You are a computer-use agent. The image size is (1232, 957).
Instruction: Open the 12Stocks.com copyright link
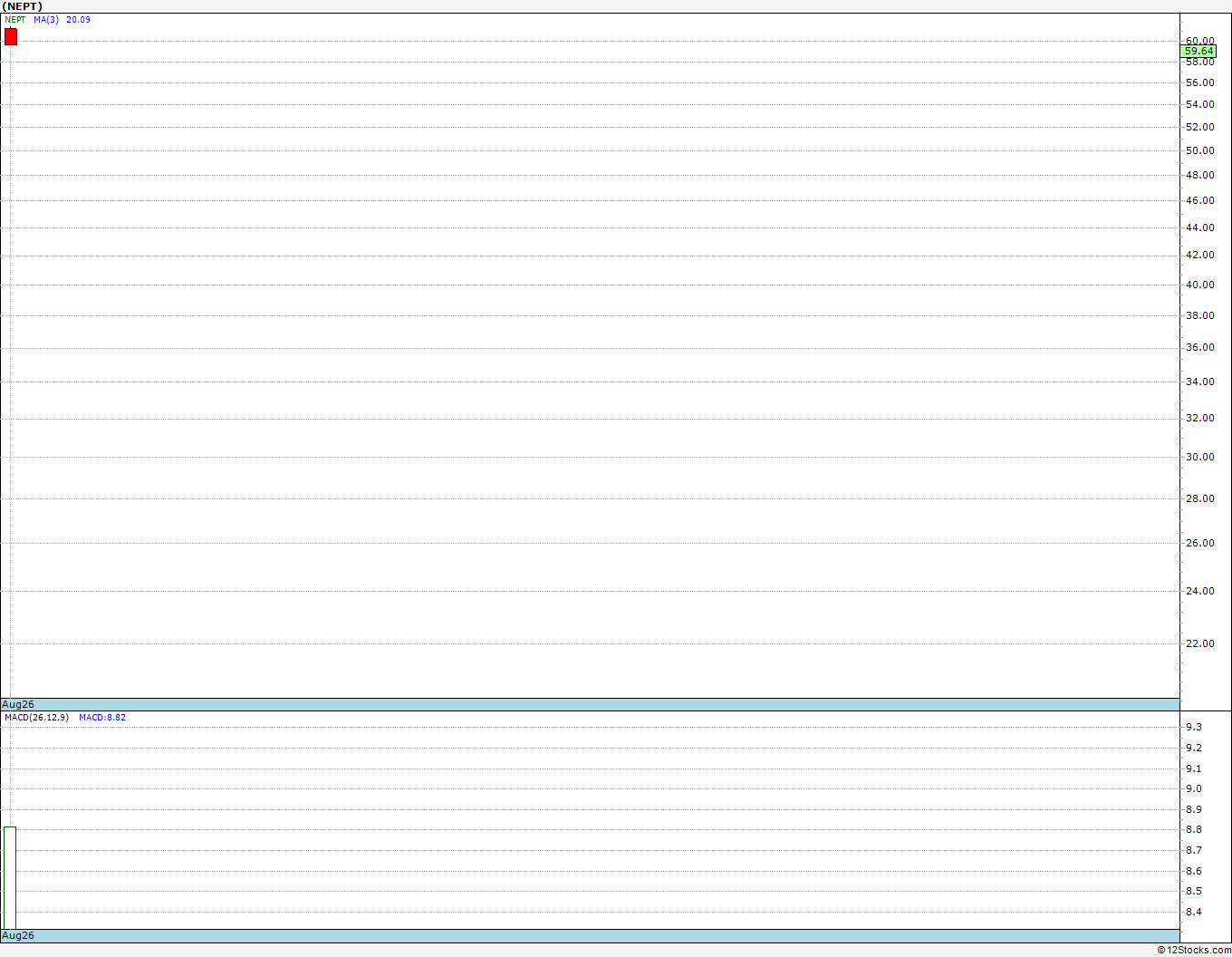tap(1194, 950)
